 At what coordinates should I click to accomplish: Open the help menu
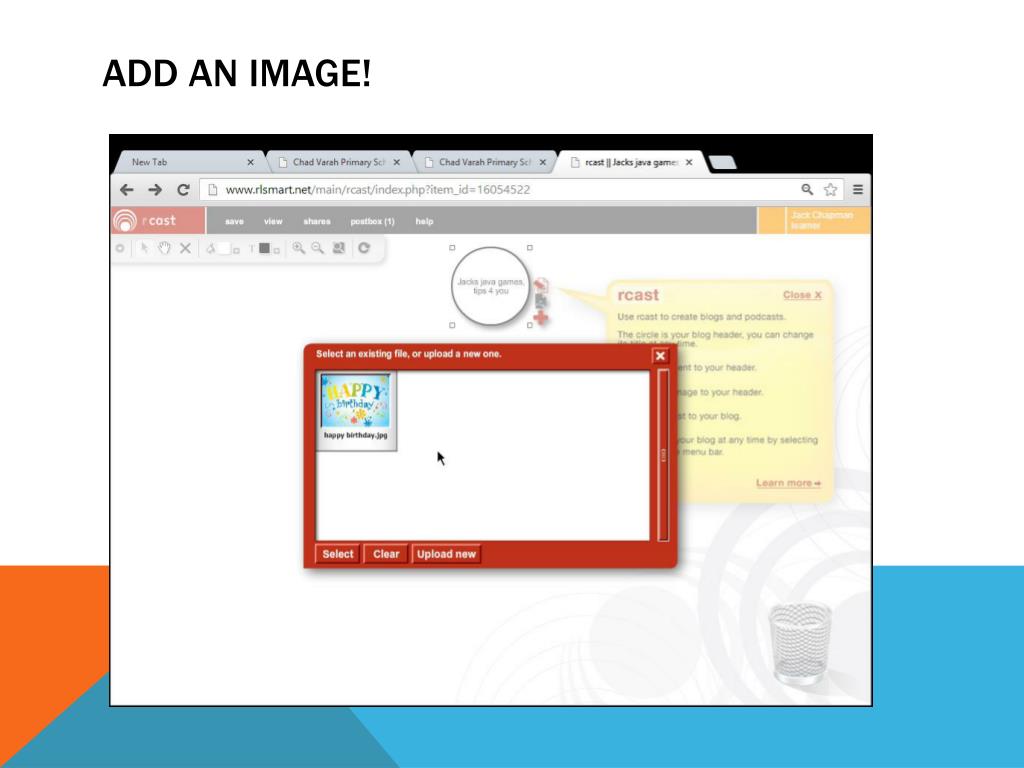(x=424, y=221)
